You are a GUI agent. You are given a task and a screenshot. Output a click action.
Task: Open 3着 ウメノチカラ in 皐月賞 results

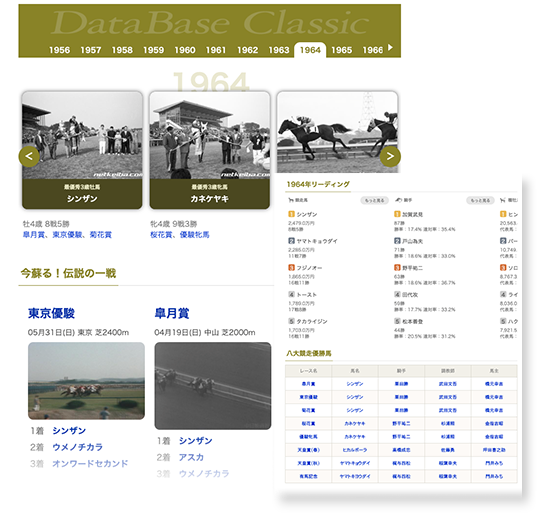tap(204, 474)
